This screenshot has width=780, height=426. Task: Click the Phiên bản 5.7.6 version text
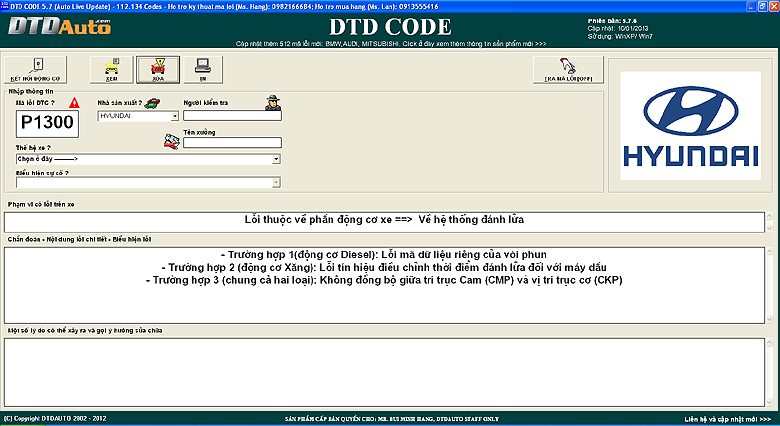pyautogui.click(x=612, y=21)
